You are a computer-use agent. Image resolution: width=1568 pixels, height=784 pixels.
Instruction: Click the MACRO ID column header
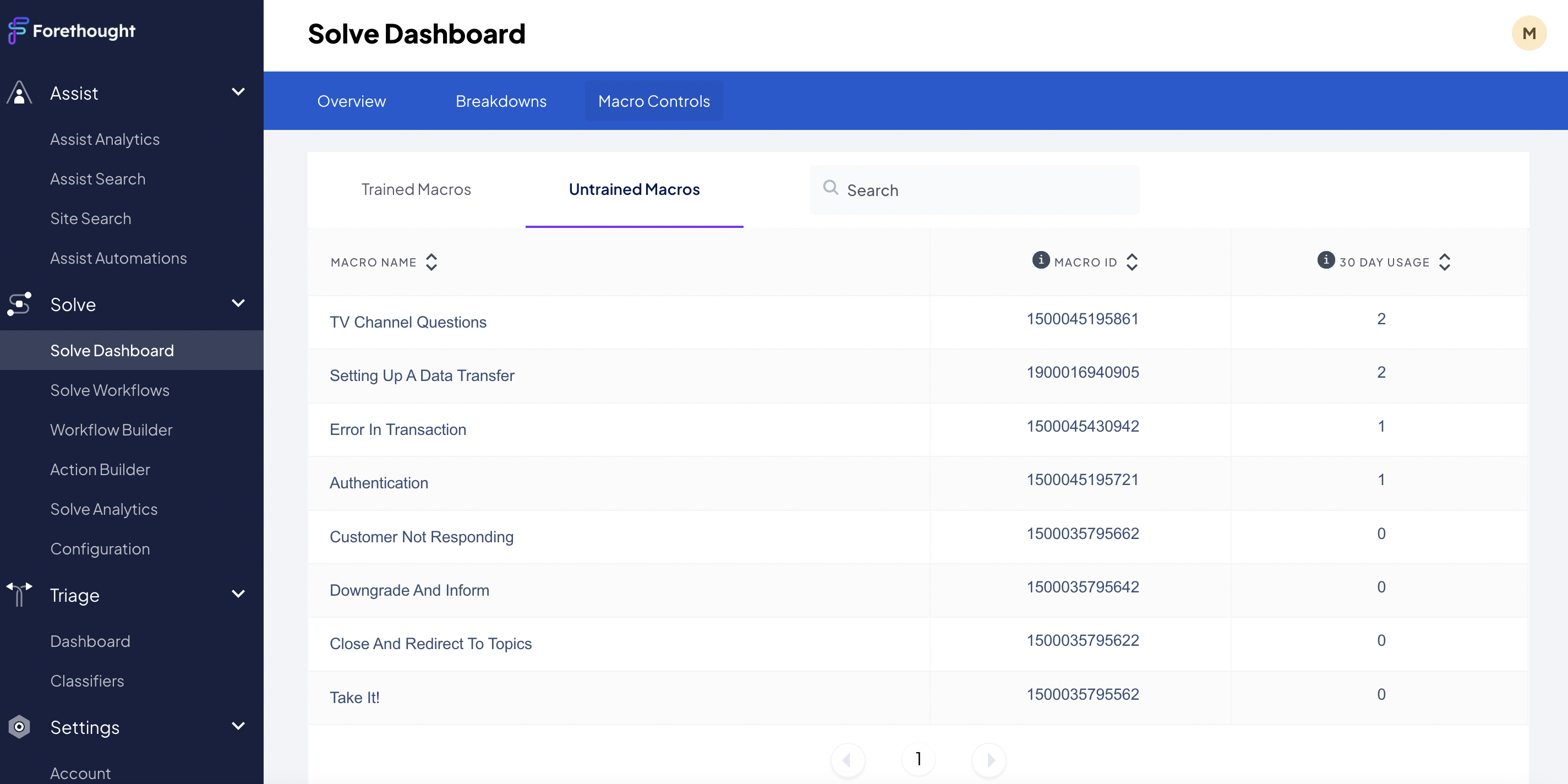pos(1085,263)
